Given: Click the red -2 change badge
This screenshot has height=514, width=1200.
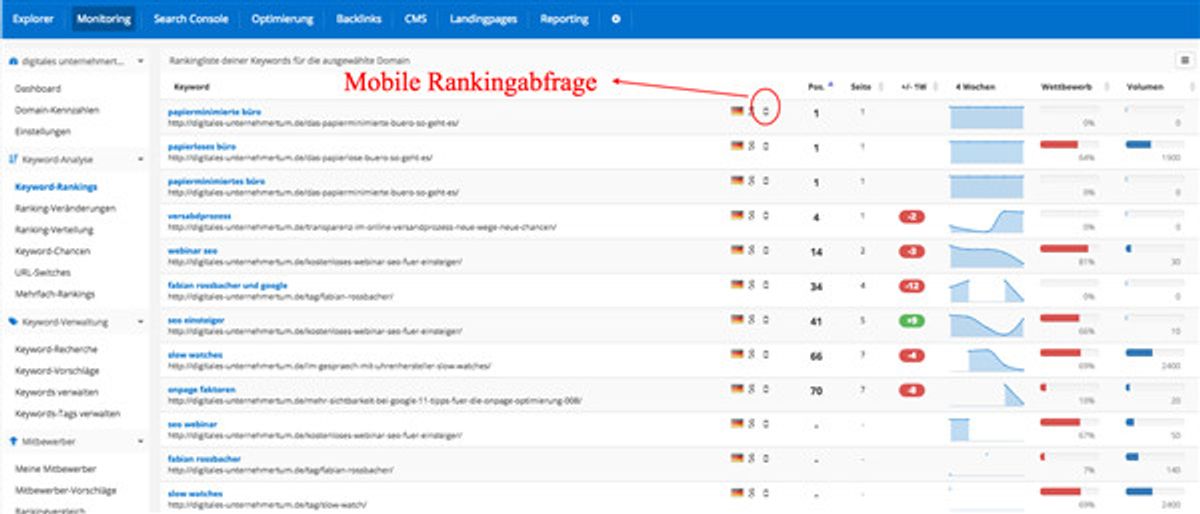Looking at the screenshot, I should click(911, 217).
